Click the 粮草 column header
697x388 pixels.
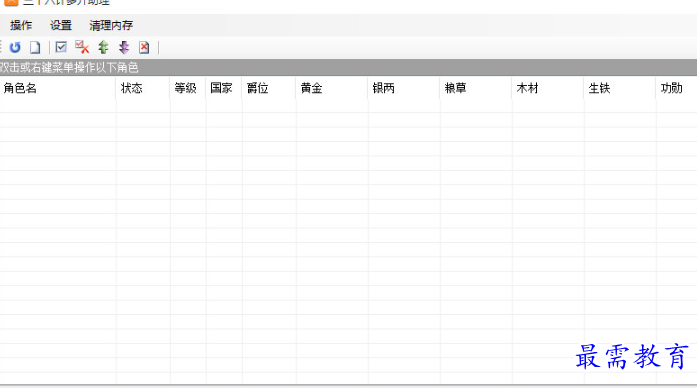pos(476,88)
